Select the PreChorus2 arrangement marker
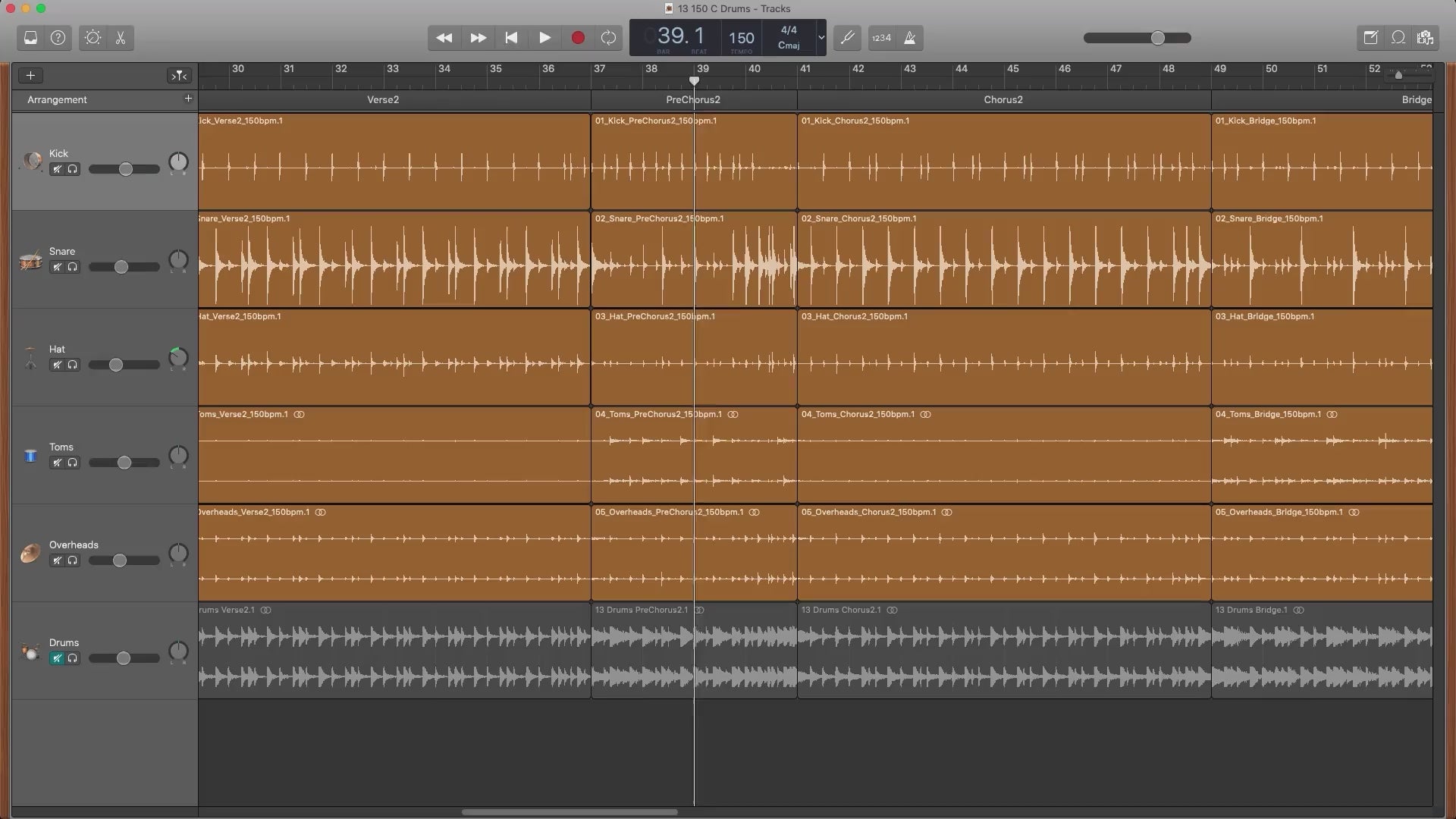This screenshot has width=1456, height=819. pyautogui.click(x=693, y=99)
